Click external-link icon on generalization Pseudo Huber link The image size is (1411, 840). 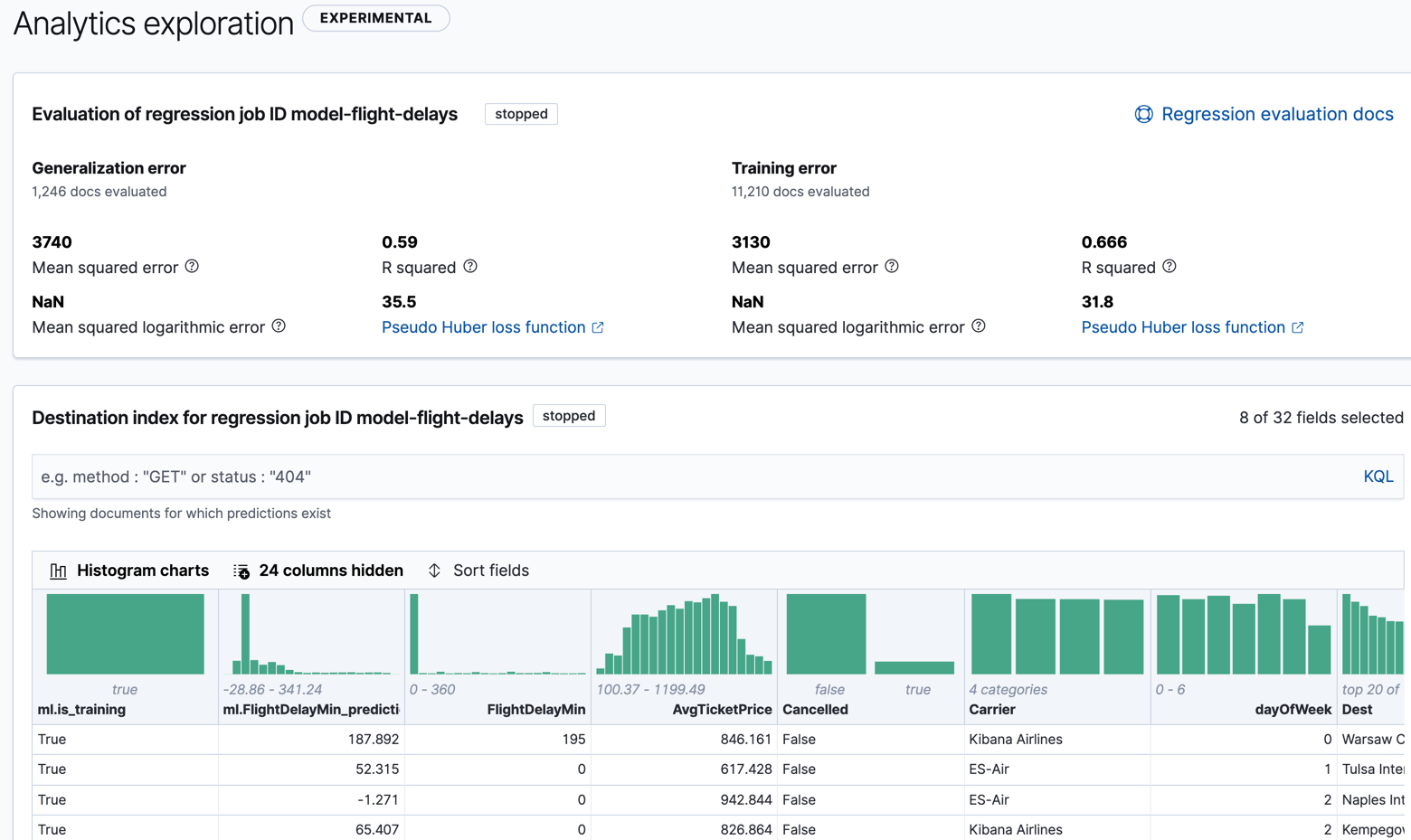point(597,326)
